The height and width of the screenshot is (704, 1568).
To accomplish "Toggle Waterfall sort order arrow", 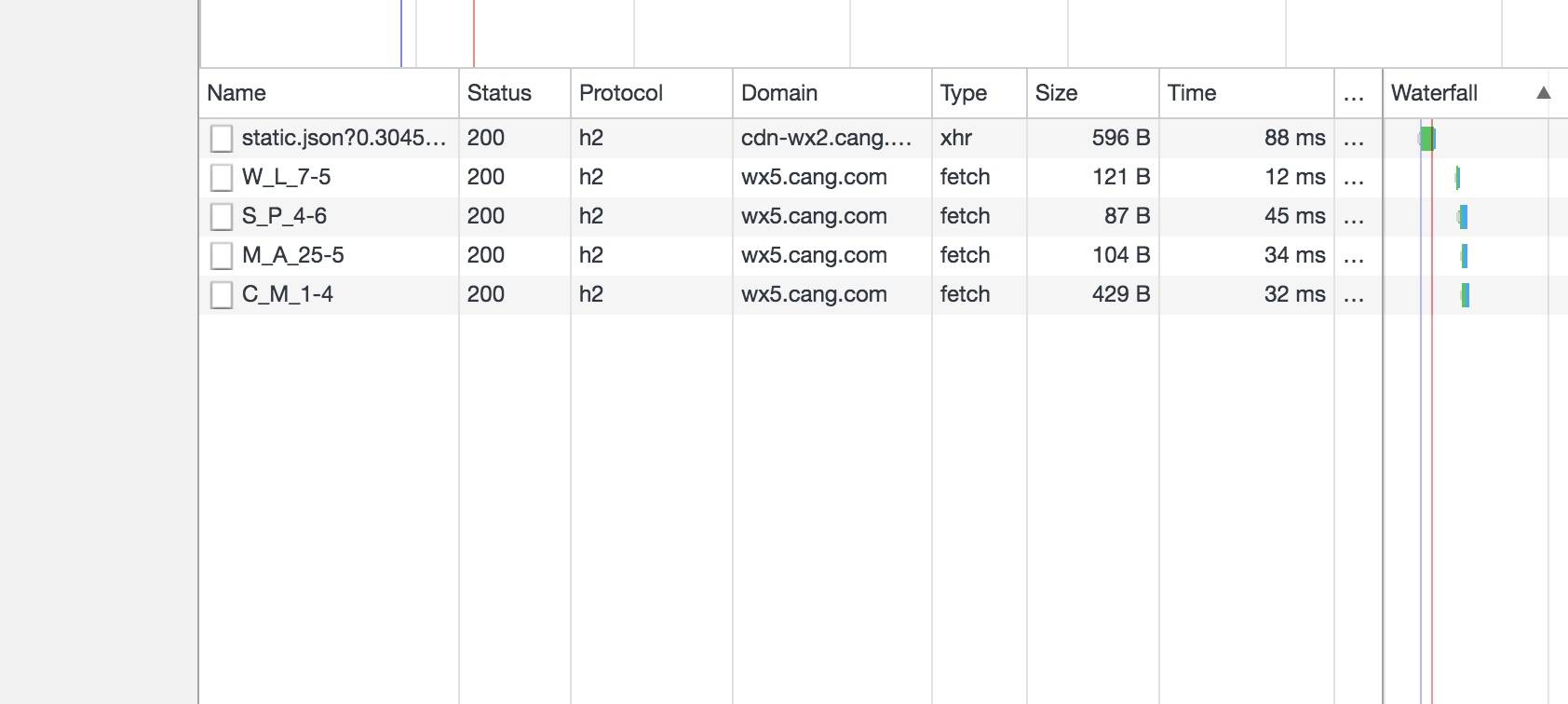I will pyautogui.click(x=1543, y=93).
